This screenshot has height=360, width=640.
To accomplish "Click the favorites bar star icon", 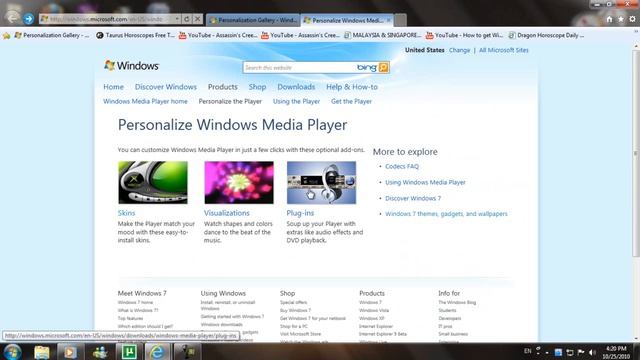I will click(6, 36).
